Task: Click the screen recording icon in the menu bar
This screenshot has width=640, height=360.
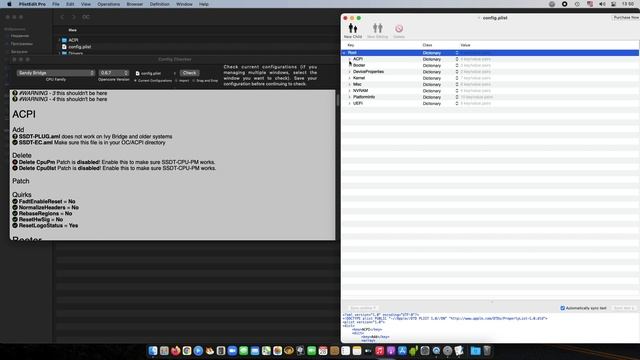Action: (564, 4)
